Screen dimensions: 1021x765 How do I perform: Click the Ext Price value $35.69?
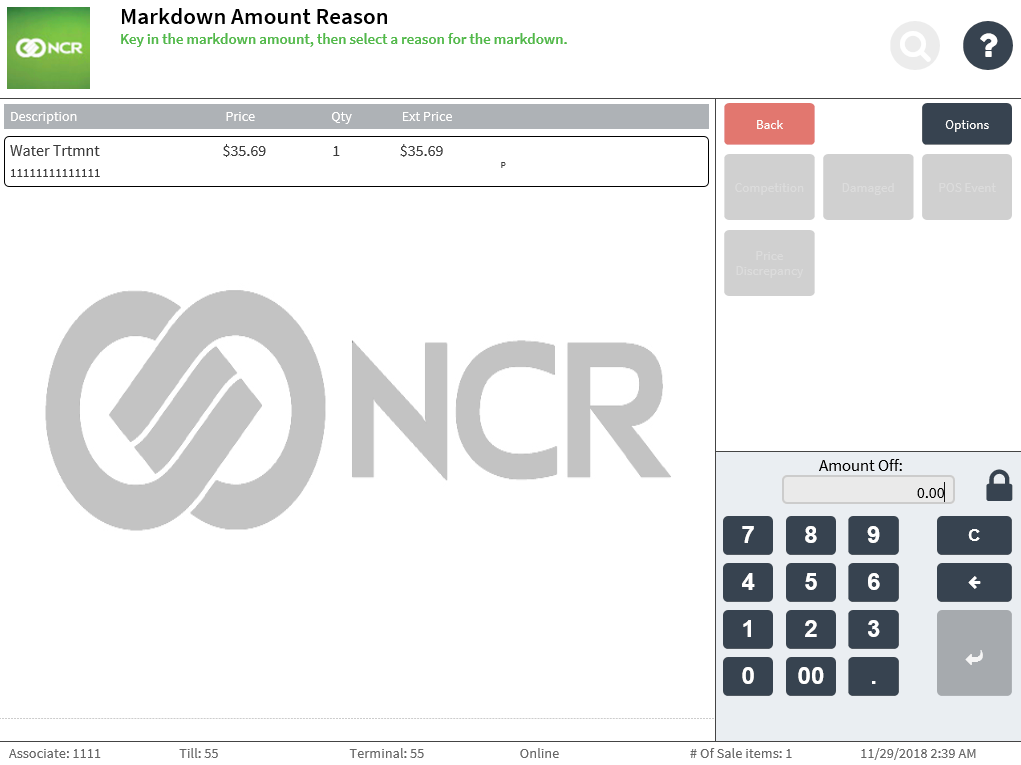click(x=421, y=151)
